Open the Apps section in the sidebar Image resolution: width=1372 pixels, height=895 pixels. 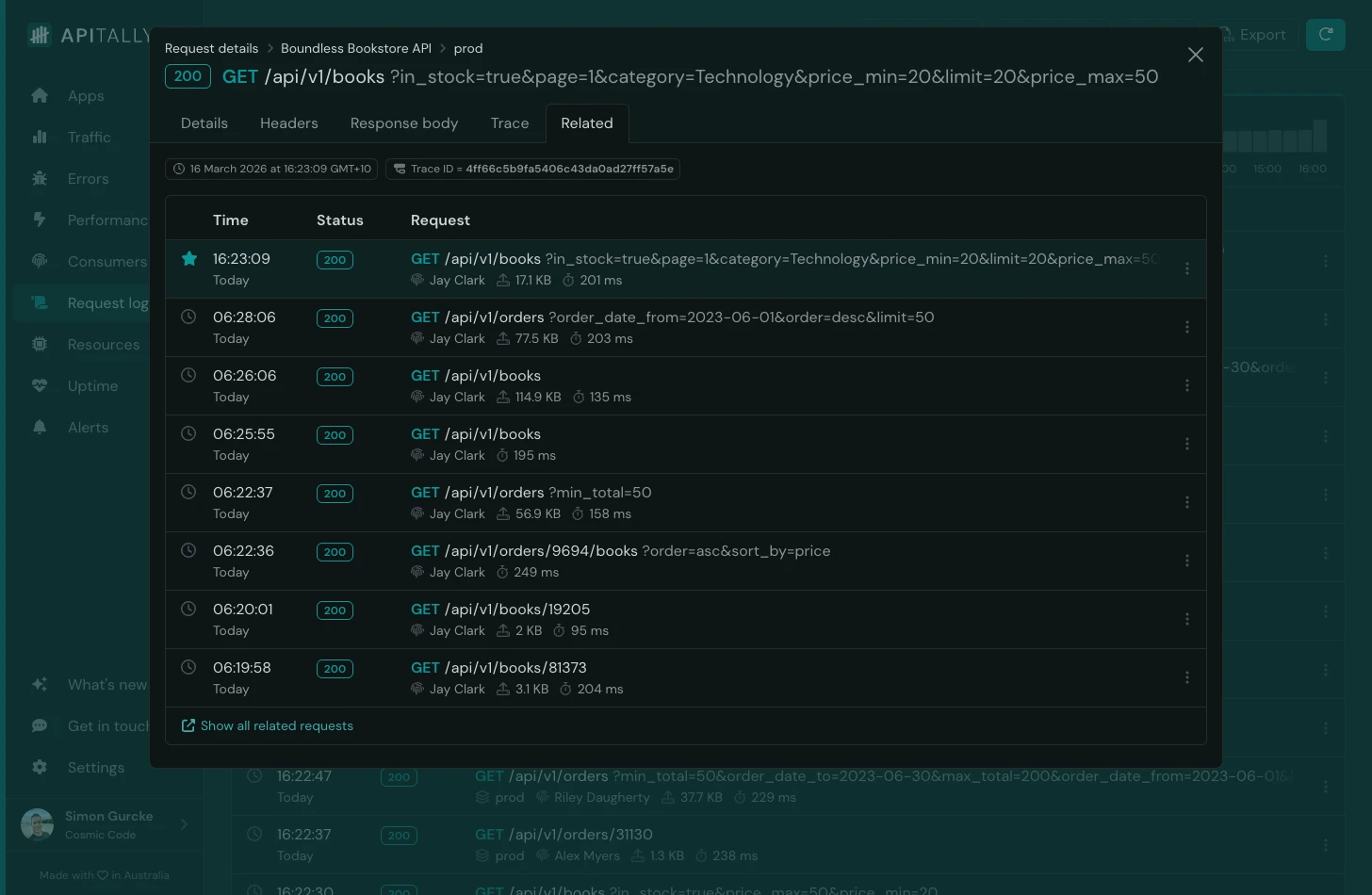pos(39,95)
